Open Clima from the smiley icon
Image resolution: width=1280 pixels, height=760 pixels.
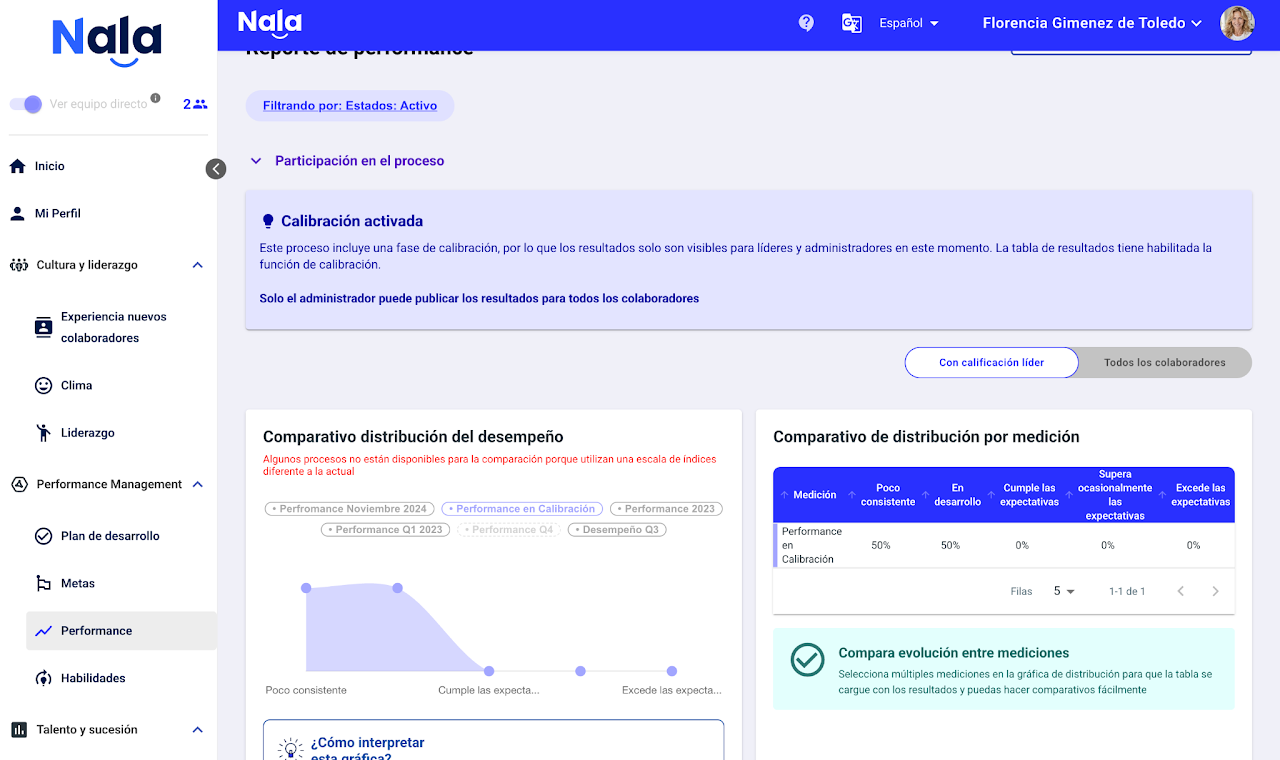[x=43, y=385]
